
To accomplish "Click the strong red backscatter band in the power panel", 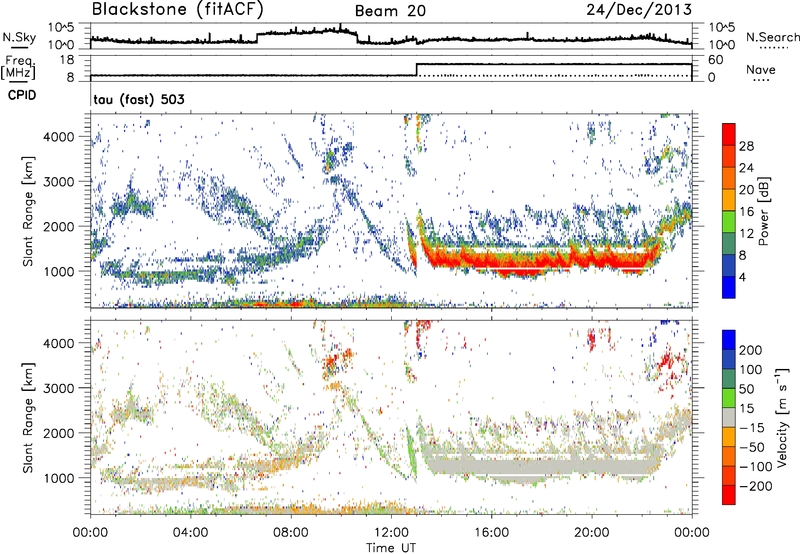I will pyautogui.click(x=541, y=260).
